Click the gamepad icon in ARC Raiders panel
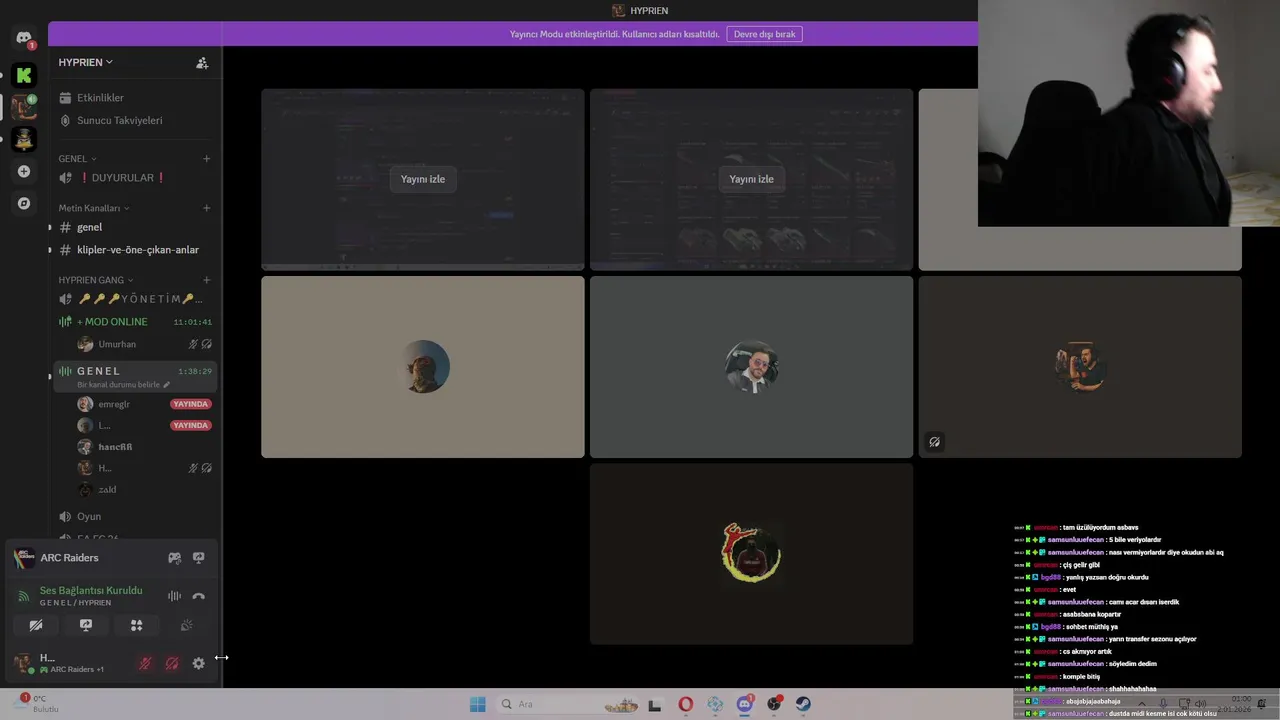This screenshot has width=1280, height=720. (174, 558)
